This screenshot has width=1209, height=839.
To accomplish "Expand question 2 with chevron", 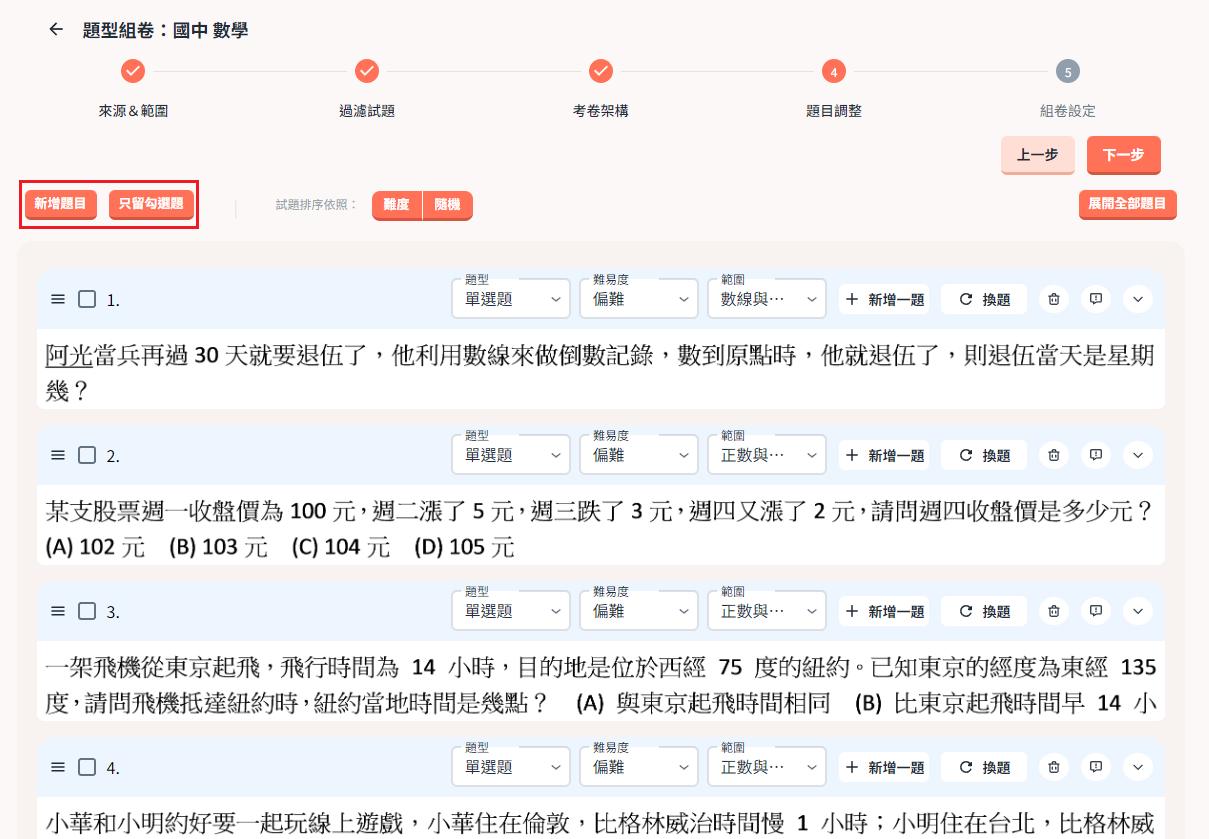I will pyautogui.click(x=1138, y=455).
